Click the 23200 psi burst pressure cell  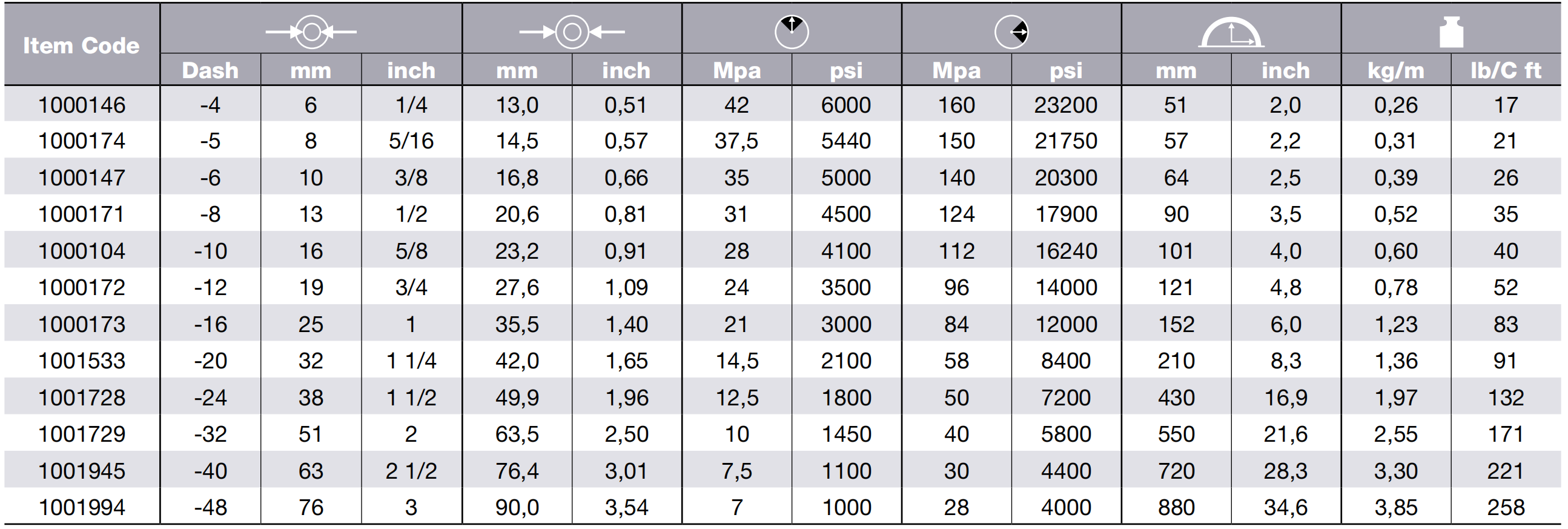[1066, 105]
